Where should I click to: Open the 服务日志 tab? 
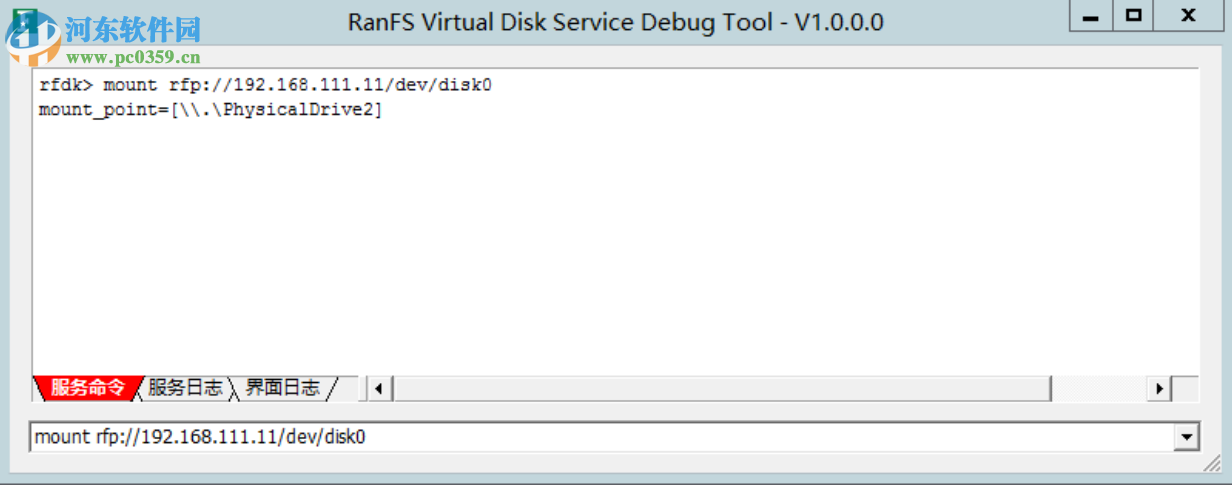coord(185,388)
